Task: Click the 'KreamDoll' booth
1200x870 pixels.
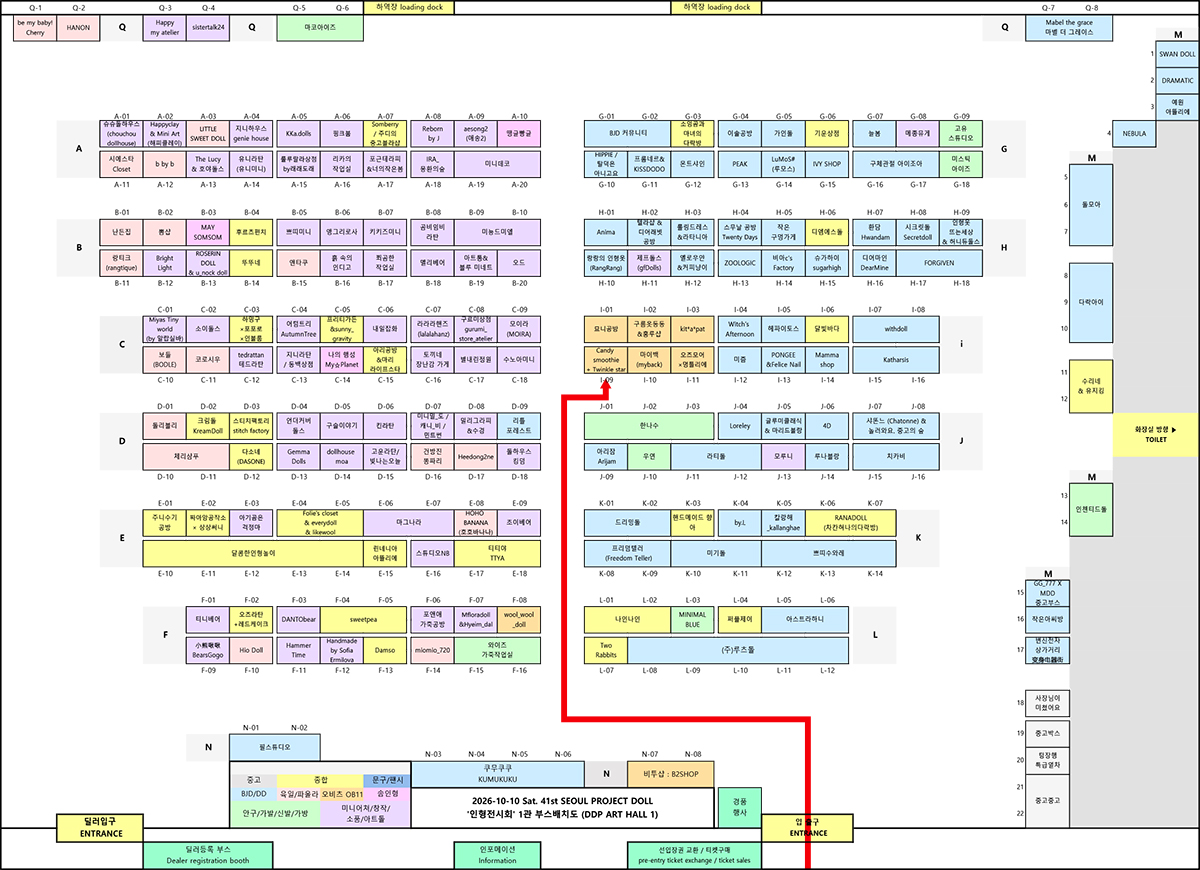Action: pos(208,426)
